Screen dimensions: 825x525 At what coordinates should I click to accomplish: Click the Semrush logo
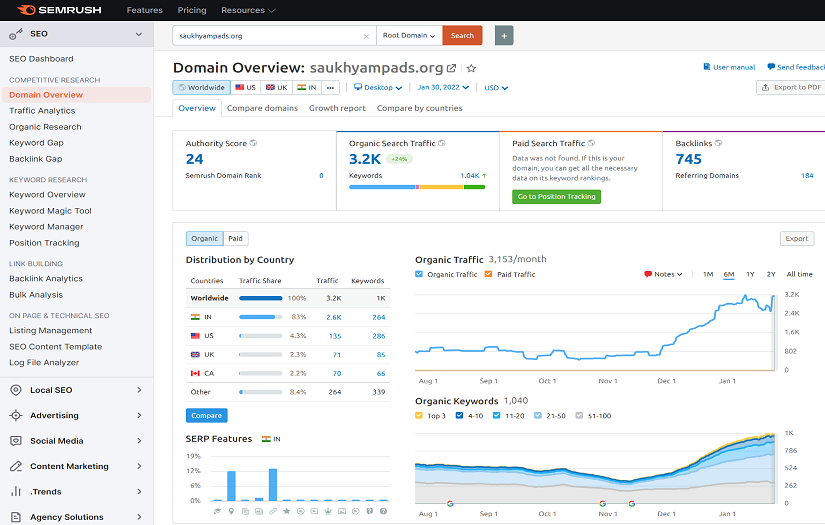point(59,10)
